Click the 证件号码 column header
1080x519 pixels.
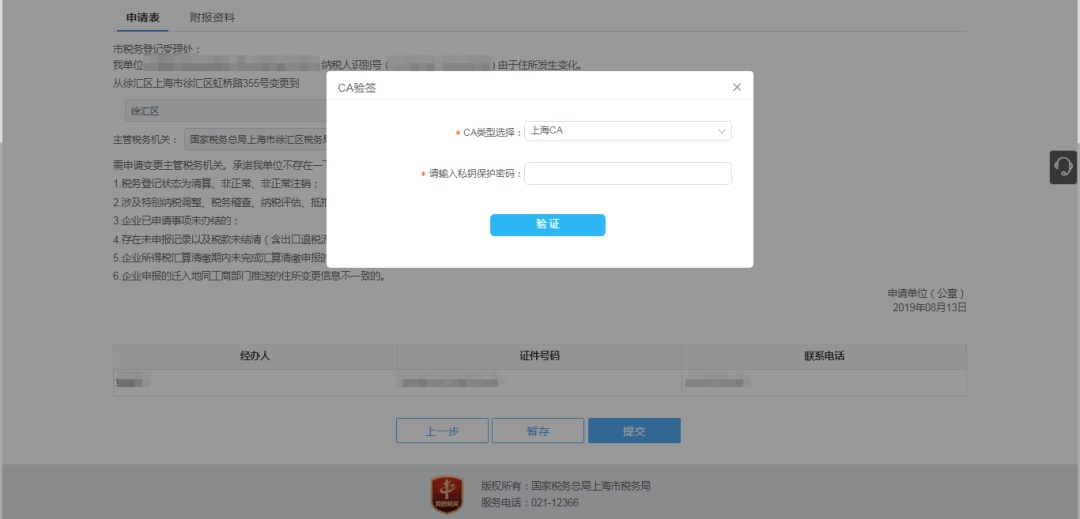(539, 357)
